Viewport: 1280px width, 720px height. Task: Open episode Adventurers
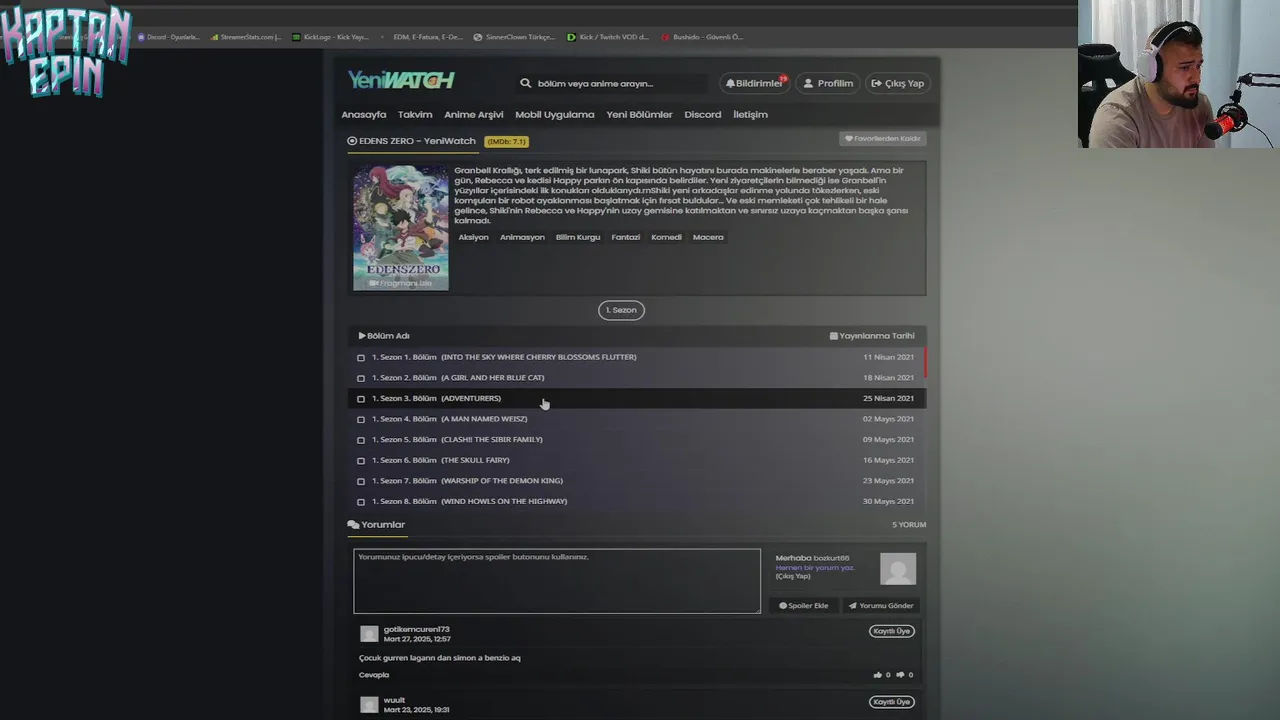coord(436,398)
